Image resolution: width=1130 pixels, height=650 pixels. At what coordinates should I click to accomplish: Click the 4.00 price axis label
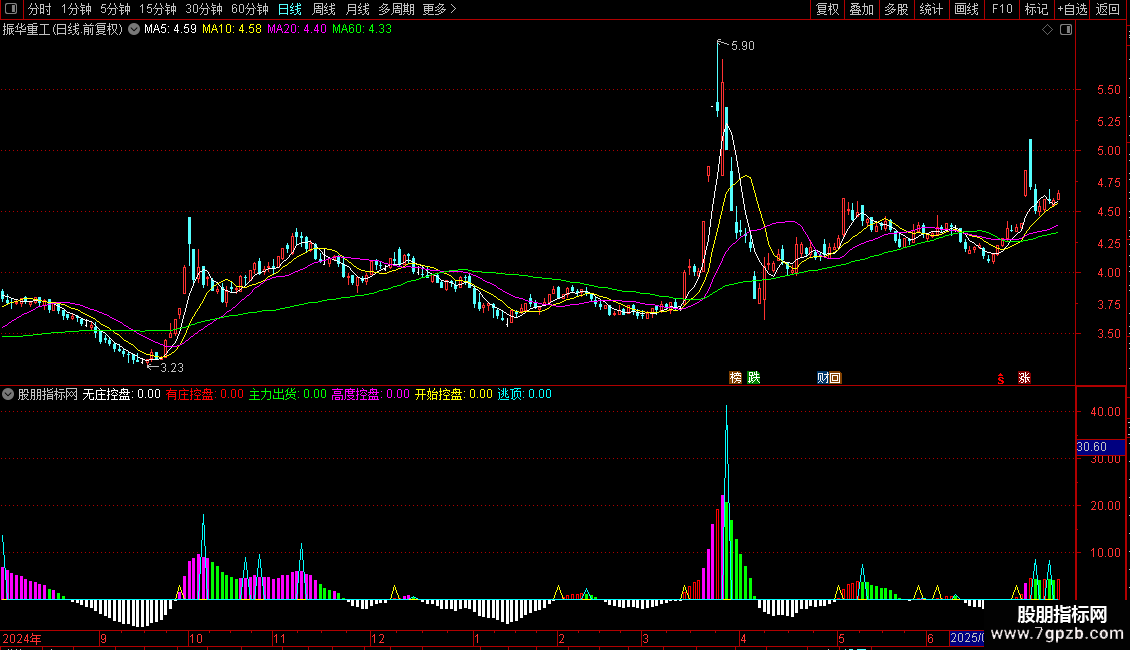click(x=1108, y=273)
